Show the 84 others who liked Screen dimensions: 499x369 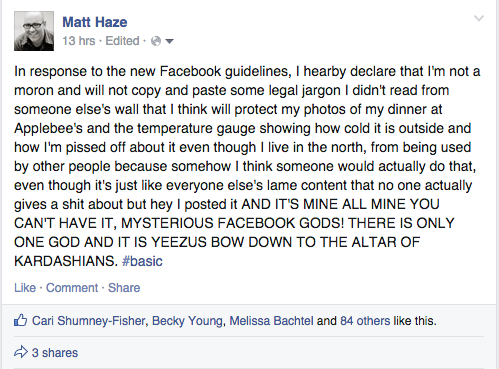coord(365,321)
